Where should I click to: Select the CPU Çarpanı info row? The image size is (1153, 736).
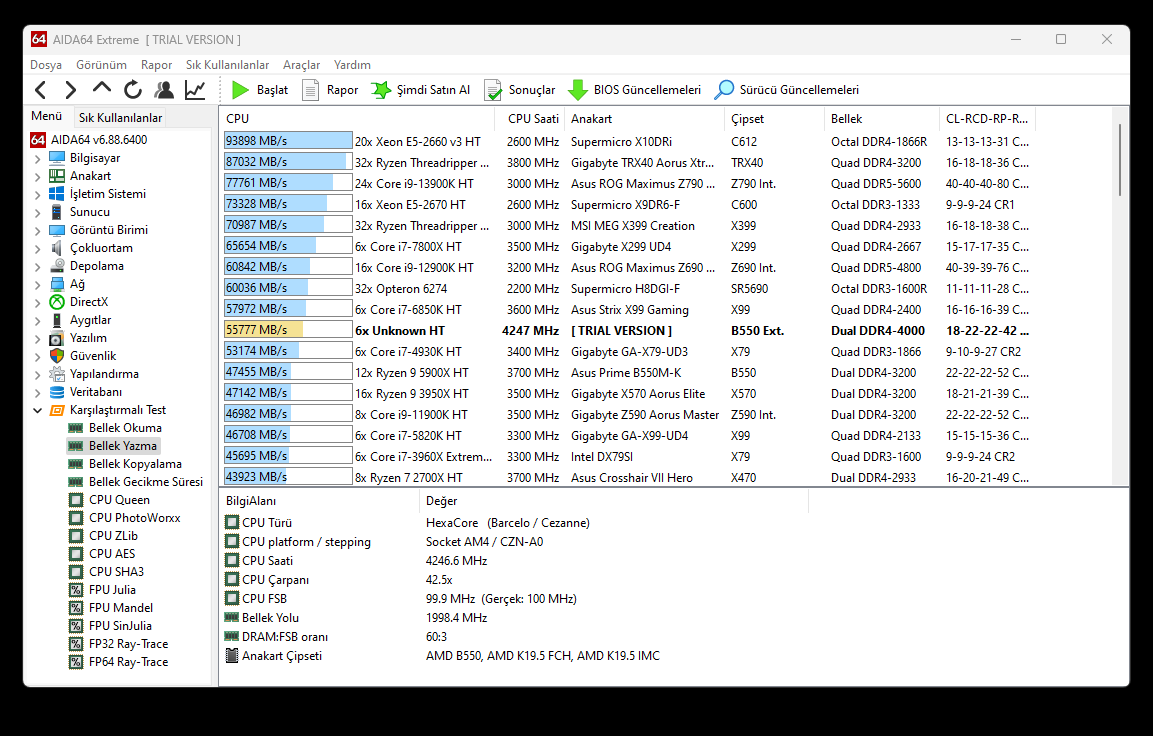click(x=515, y=579)
